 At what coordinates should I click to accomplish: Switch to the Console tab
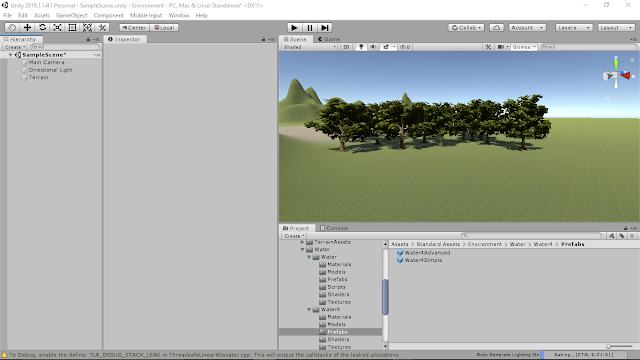point(334,228)
